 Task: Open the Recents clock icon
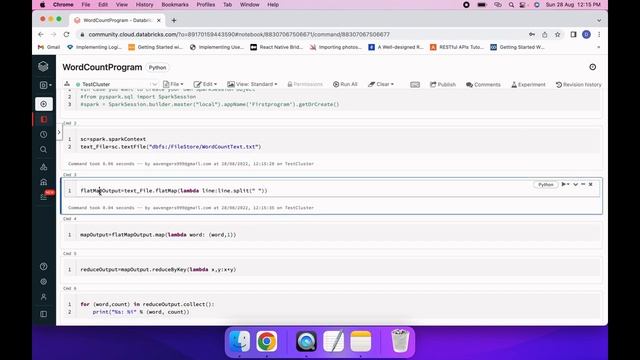[x=44, y=134]
